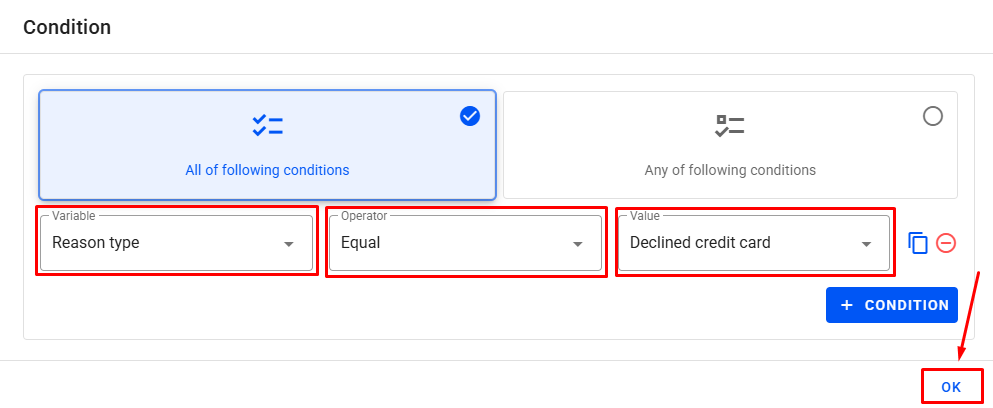Click the blue checkmark badge on All card
This screenshot has width=993, height=408.
(x=470, y=116)
